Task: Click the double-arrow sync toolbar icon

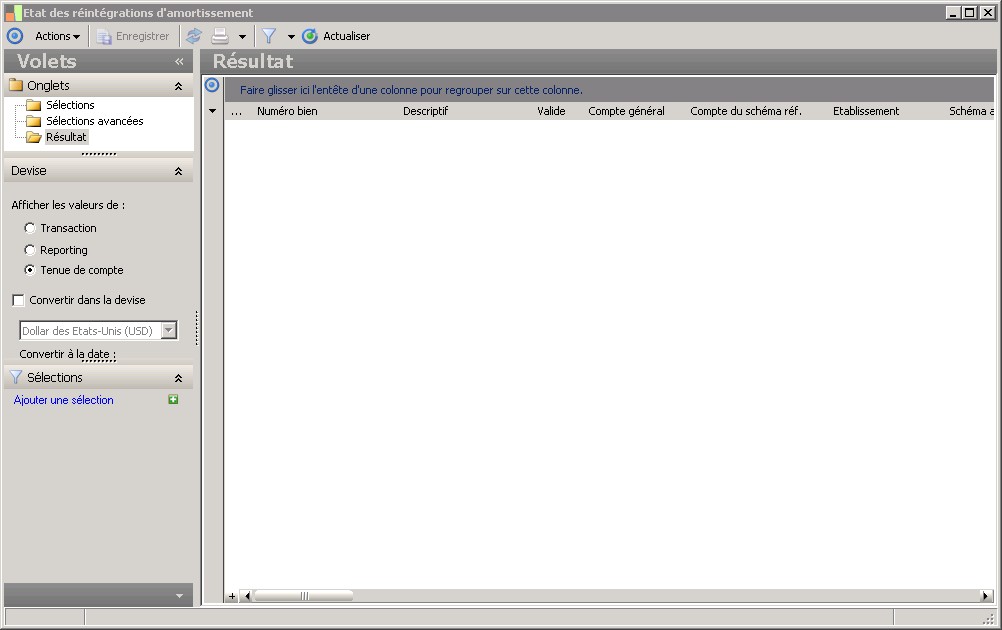Action: coord(194,36)
